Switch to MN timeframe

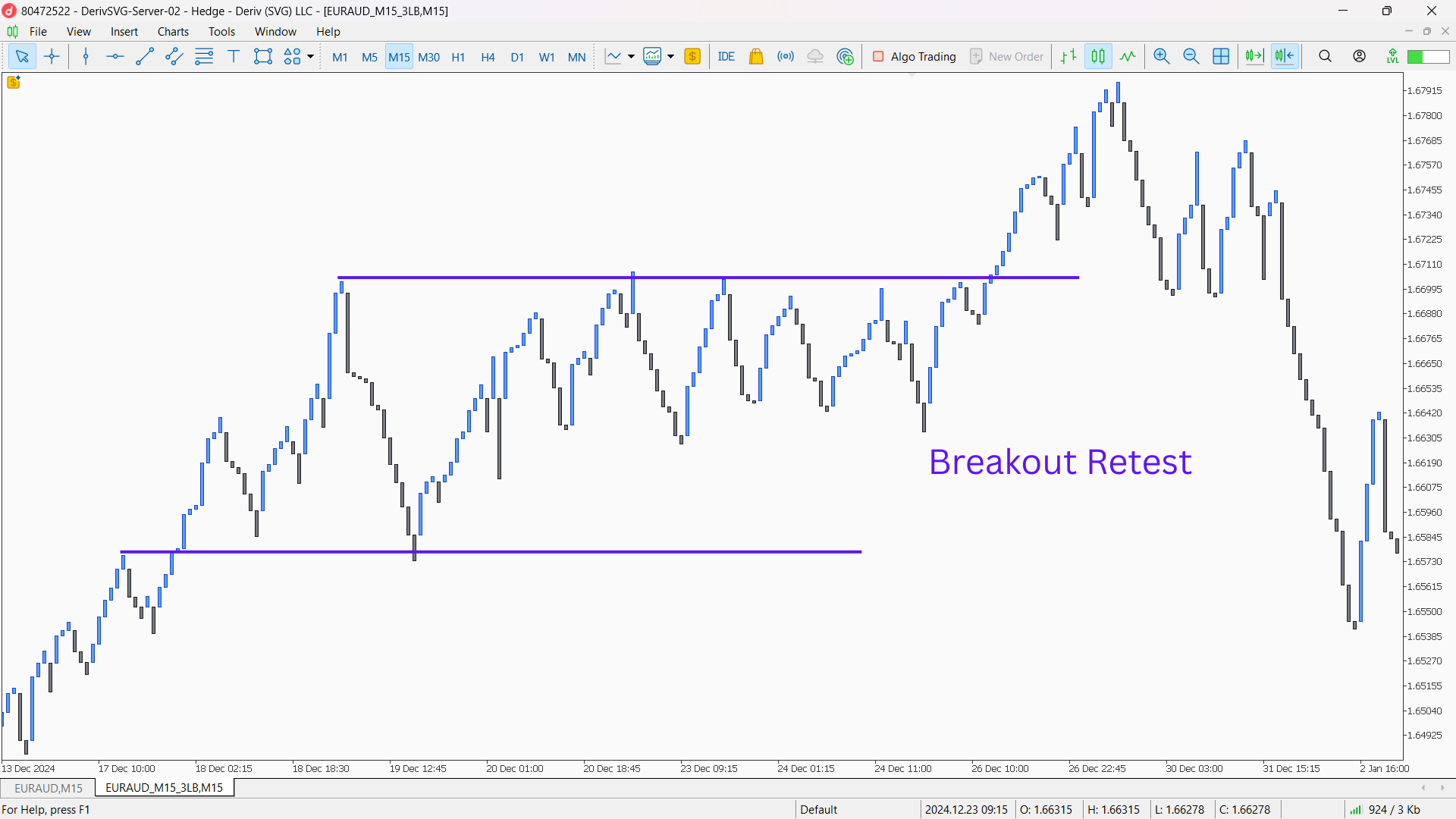pos(577,57)
